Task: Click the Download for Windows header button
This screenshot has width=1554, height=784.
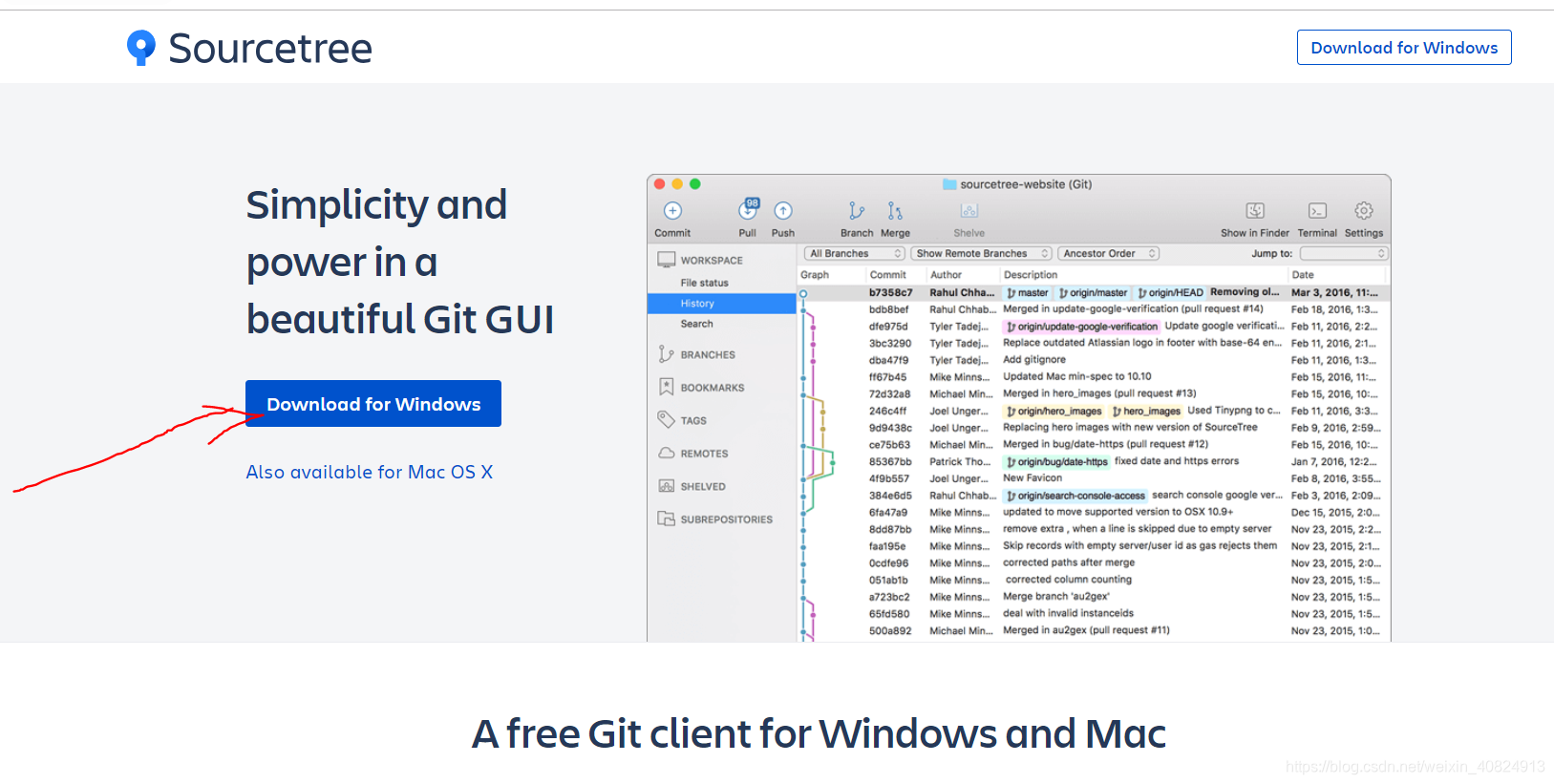Action: (1404, 48)
